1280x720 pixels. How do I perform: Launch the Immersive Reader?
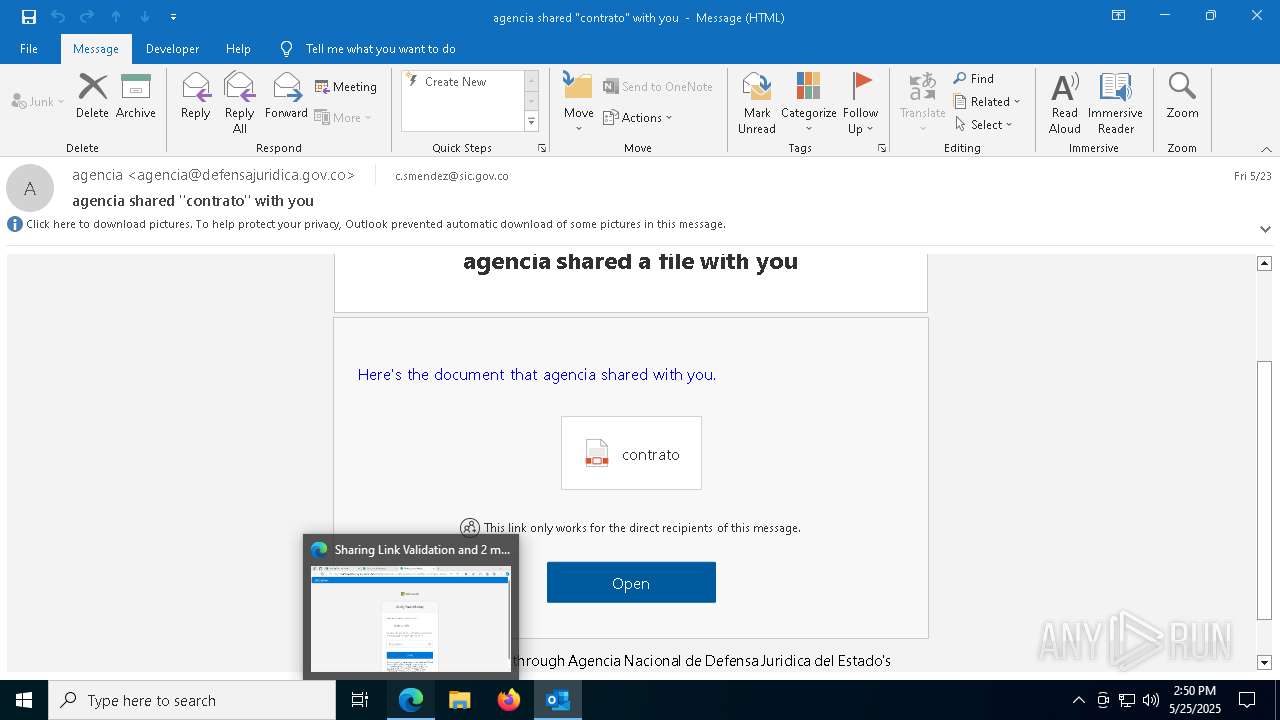[1115, 103]
